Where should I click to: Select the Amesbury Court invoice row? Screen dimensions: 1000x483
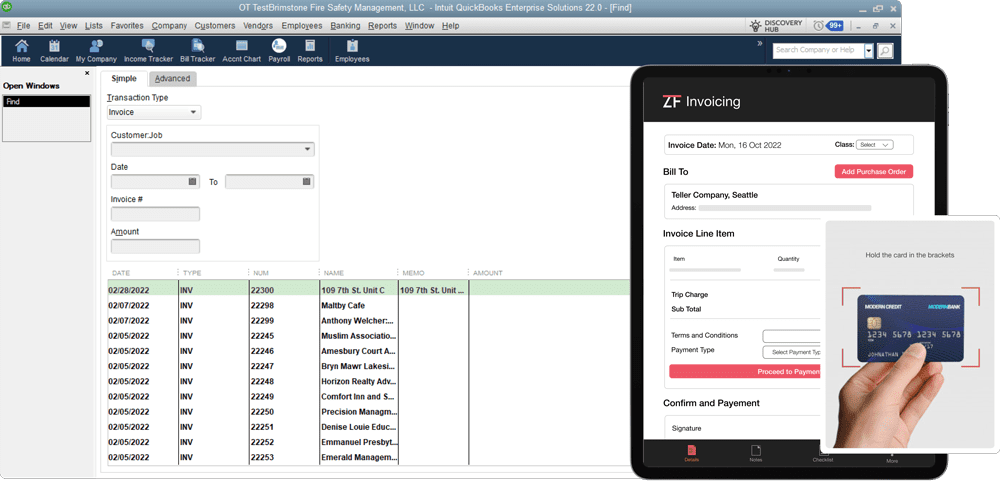click(367, 351)
